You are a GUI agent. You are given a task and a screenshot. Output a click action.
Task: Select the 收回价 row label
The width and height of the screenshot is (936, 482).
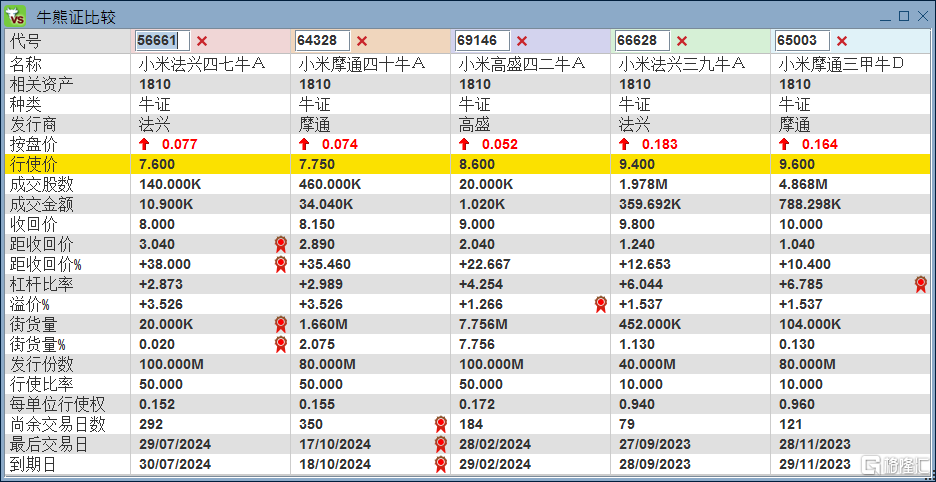tap(34, 224)
